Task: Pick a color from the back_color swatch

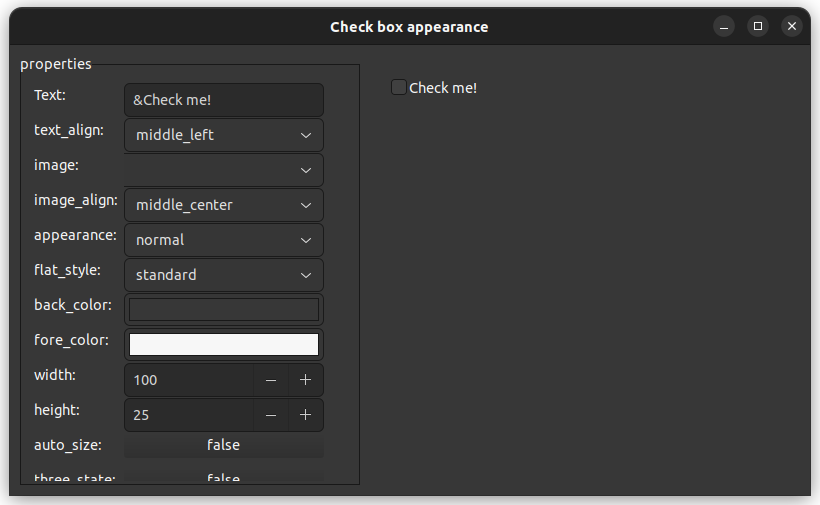Action: [223, 310]
